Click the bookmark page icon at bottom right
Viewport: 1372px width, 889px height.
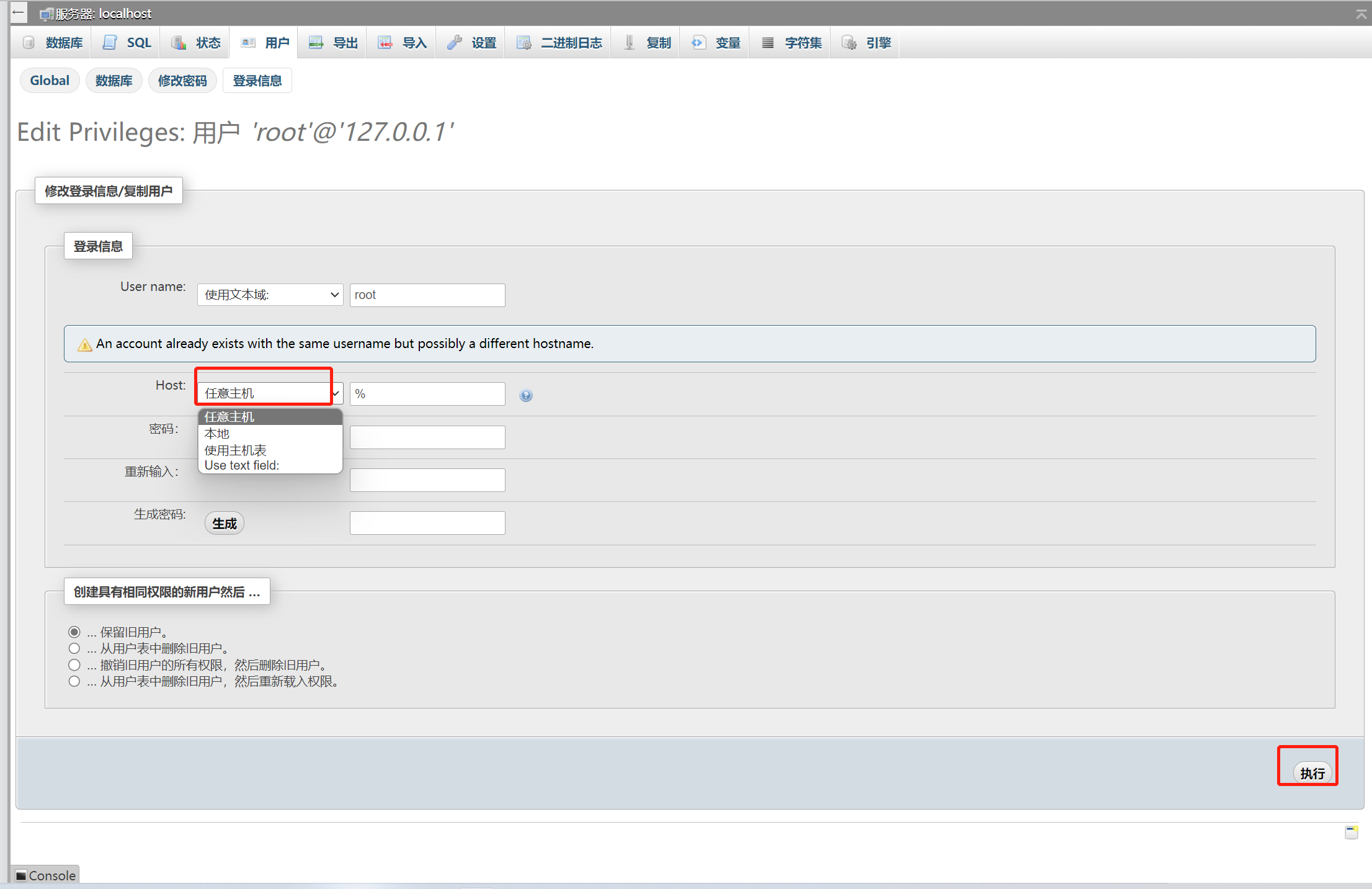pos(1352,833)
